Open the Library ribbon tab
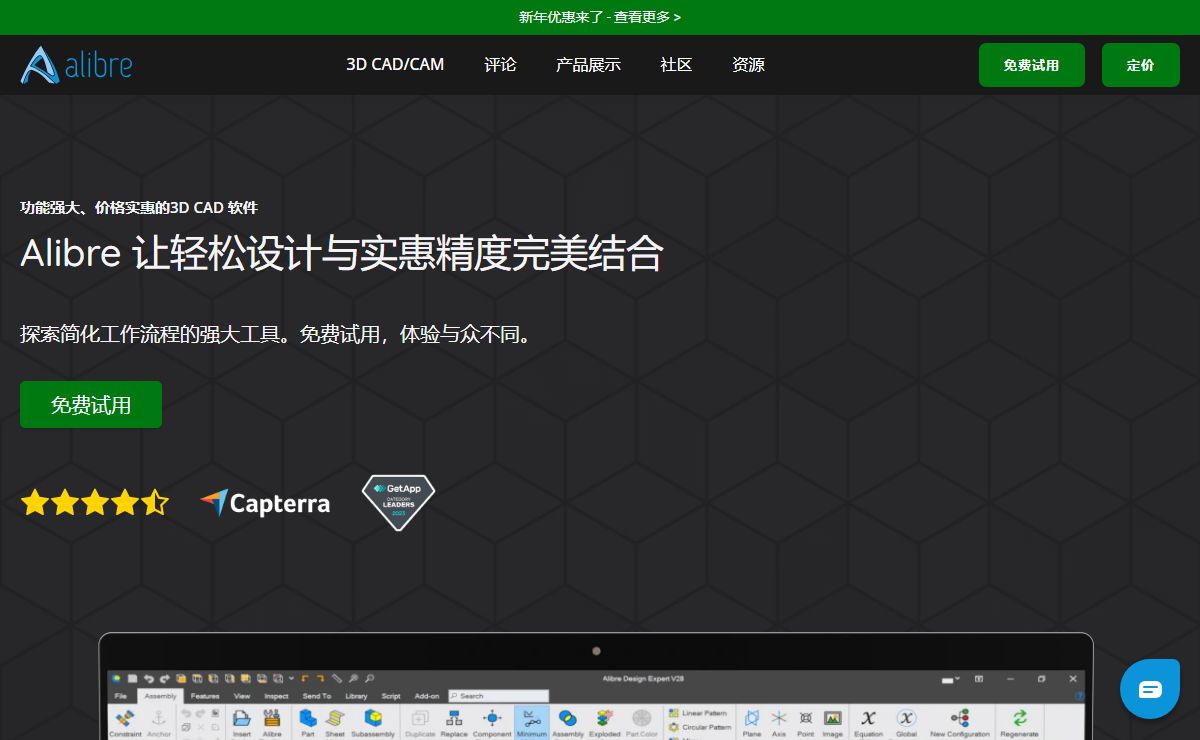Screen dimensions: 1200x740 pos(356,696)
